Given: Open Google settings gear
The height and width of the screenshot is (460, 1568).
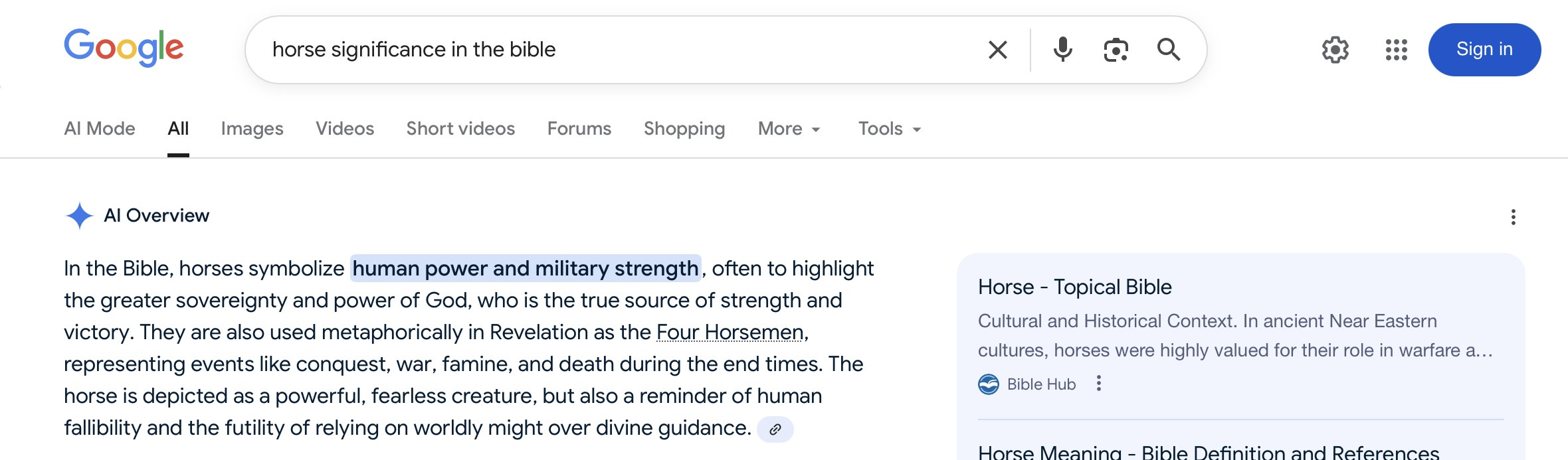Looking at the screenshot, I should point(1335,50).
